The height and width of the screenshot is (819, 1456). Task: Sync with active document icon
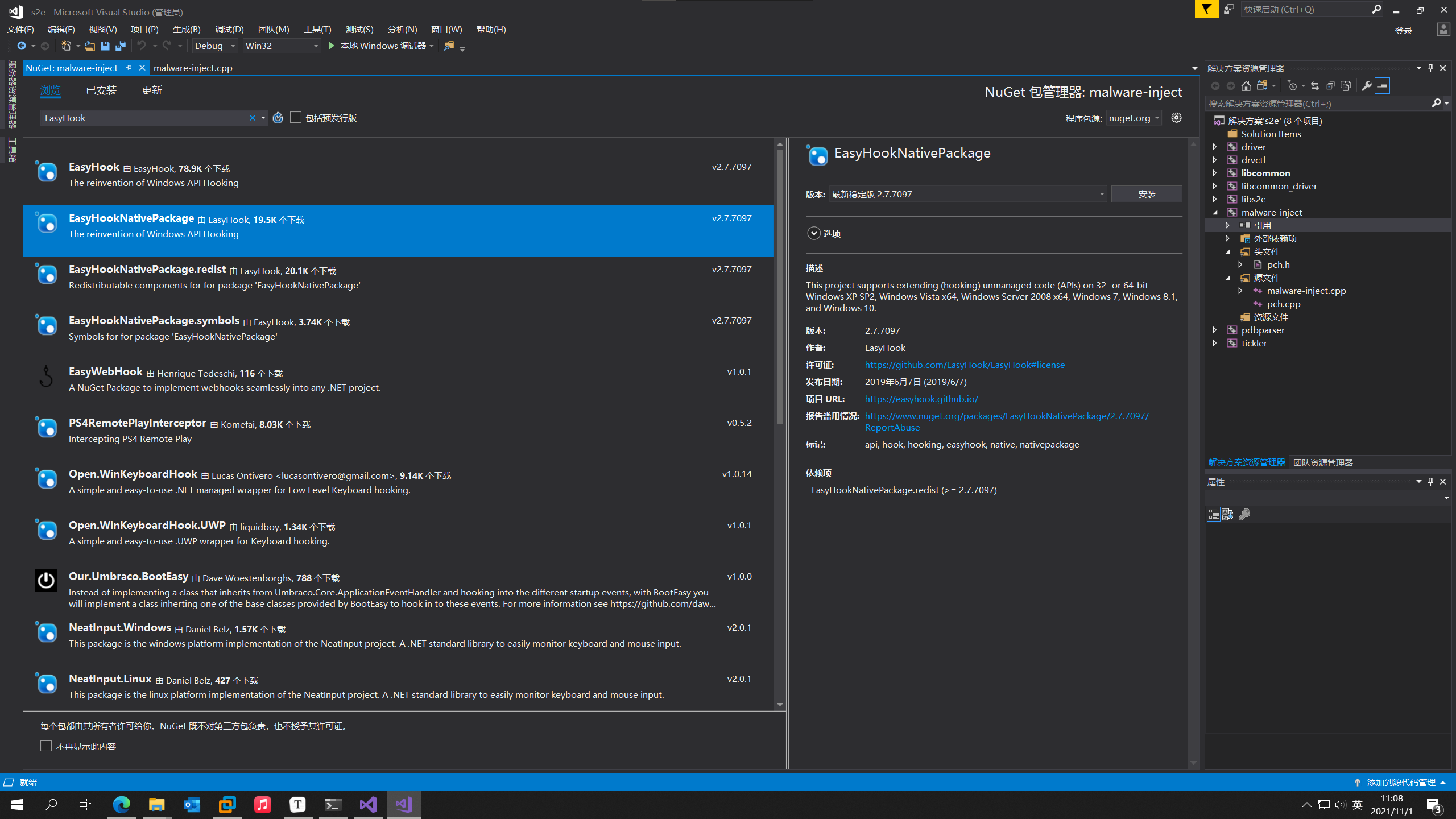coord(1315,86)
